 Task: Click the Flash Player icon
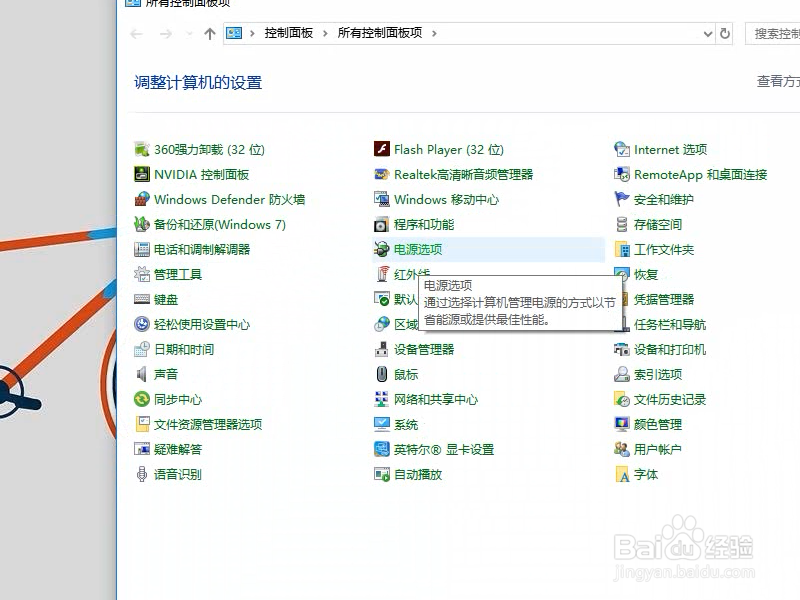pyautogui.click(x=382, y=149)
